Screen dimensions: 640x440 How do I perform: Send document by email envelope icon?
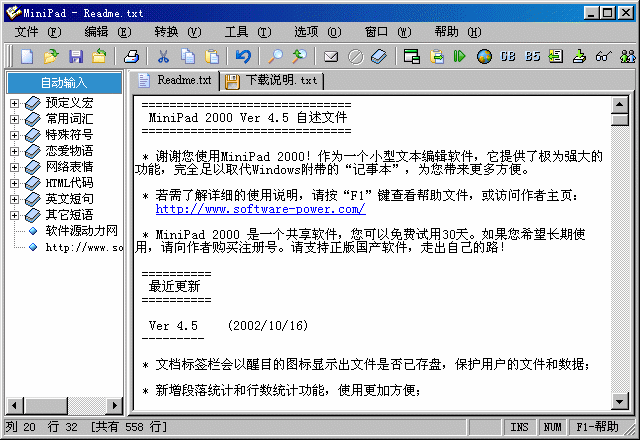[331, 56]
